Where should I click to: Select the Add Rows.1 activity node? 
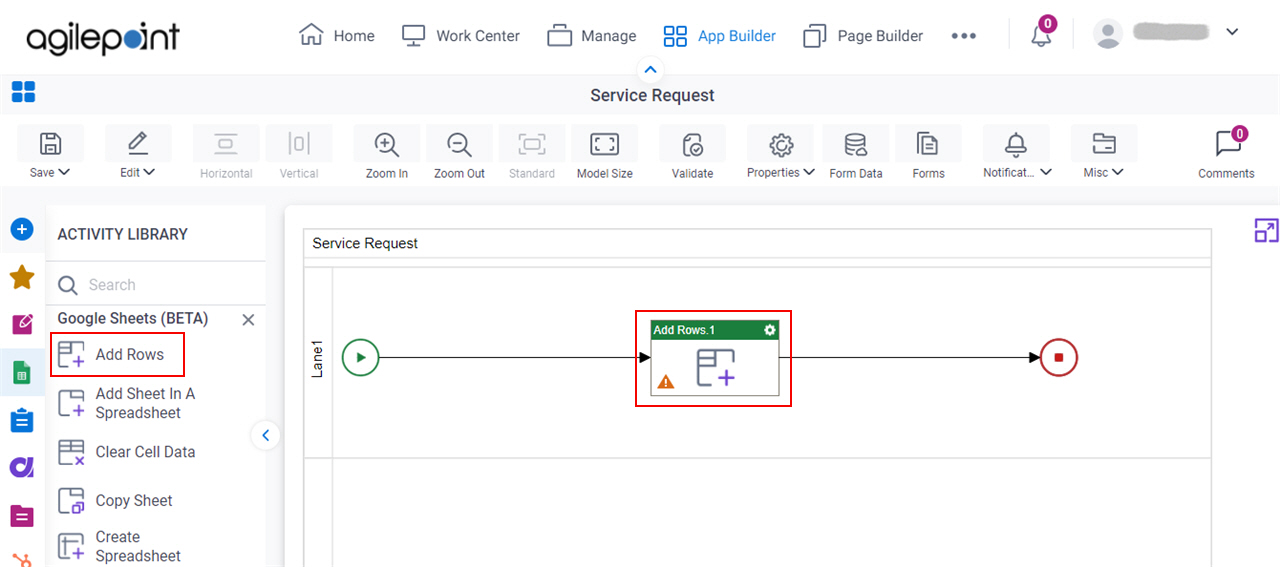(714, 358)
